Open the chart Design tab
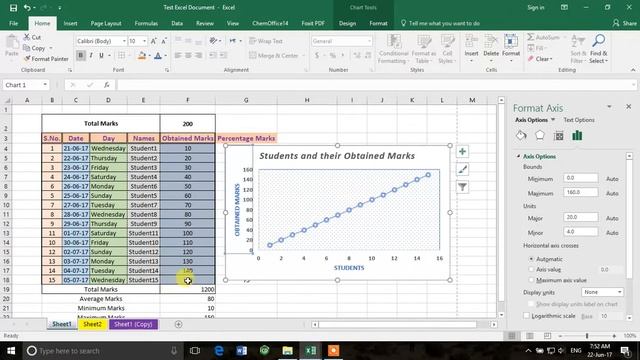This screenshot has width=640, height=360. (347, 23)
